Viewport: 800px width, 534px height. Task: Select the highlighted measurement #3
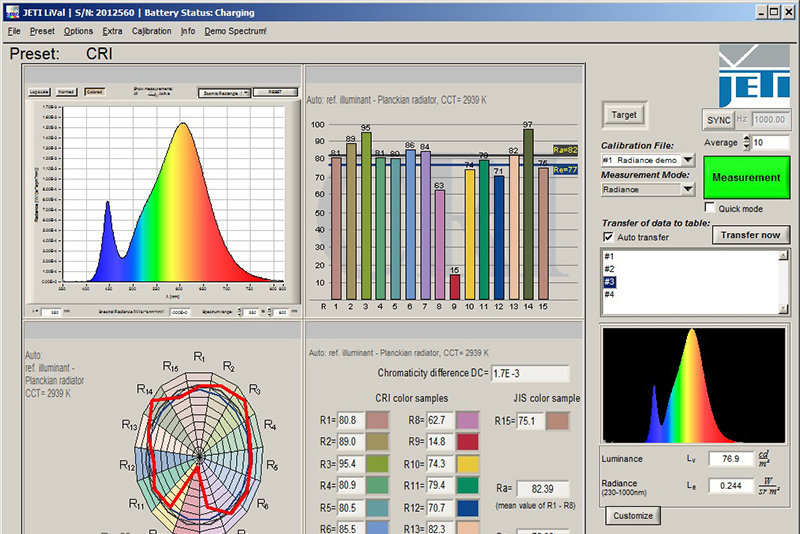pyautogui.click(x=609, y=282)
